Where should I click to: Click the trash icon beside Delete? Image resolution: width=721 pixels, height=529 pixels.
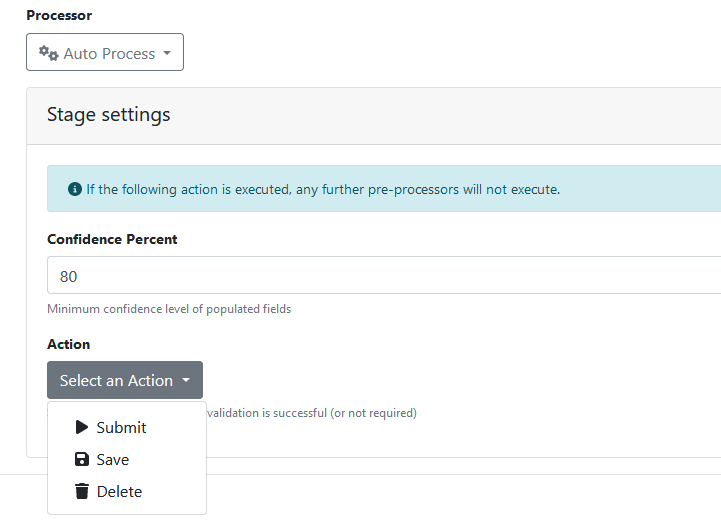pyautogui.click(x=82, y=491)
